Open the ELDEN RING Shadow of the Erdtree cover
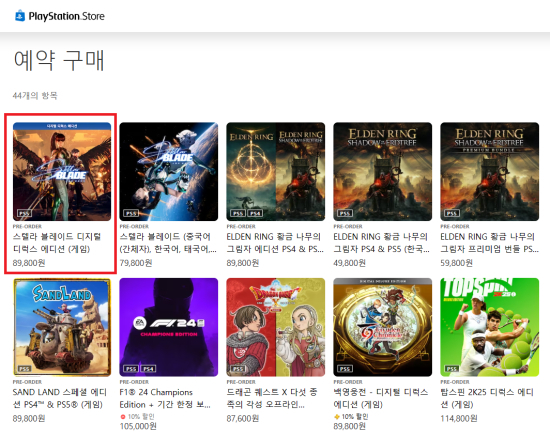 click(383, 171)
